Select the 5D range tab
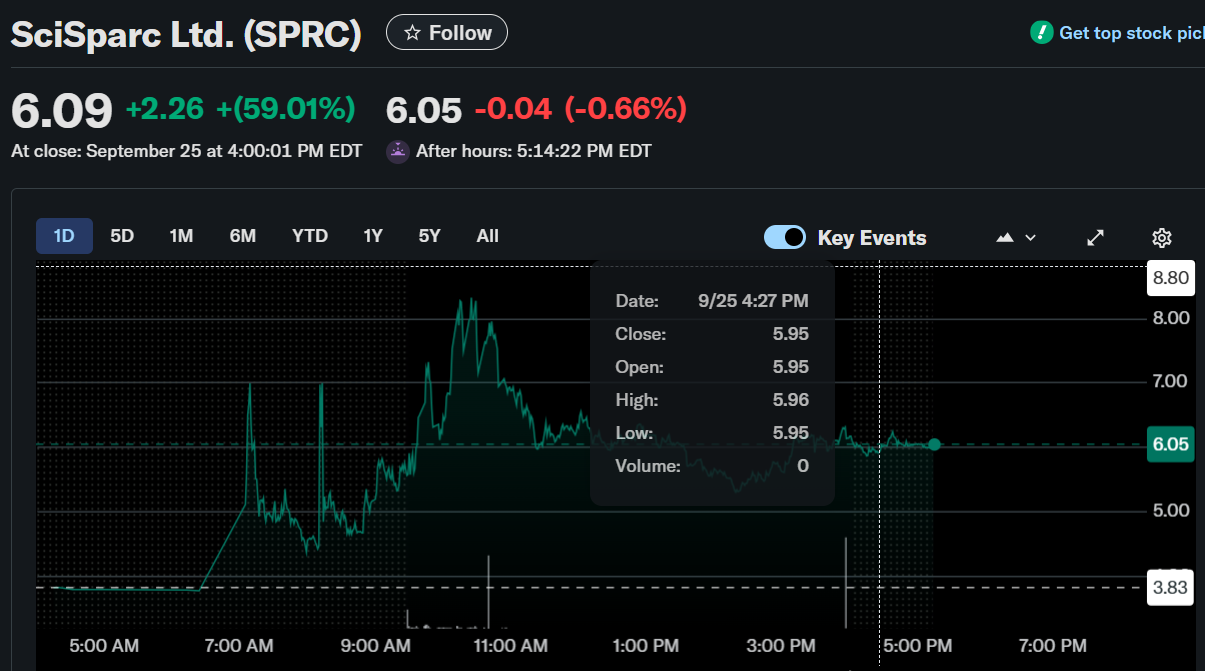Viewport: 1205px width, 671px height. 122,236
